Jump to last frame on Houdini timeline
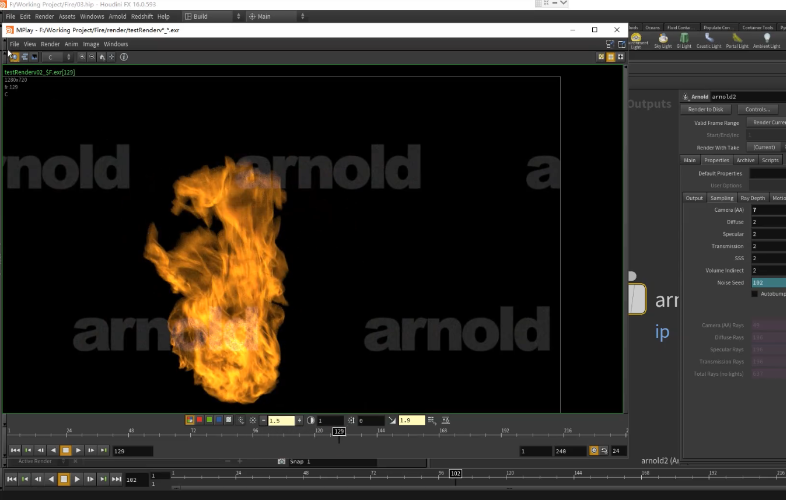Screen dimensions: 786x500 click(x=116, y=479)
